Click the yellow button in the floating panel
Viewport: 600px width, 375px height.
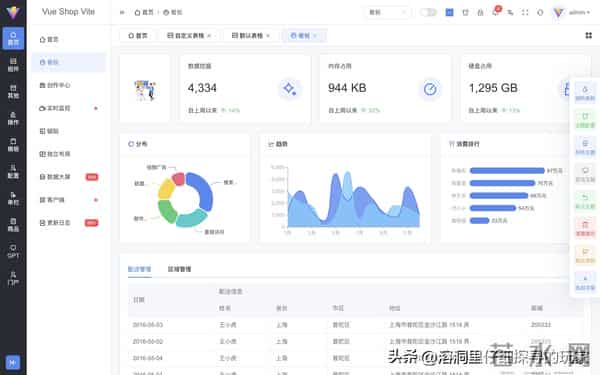coord(585,255)
